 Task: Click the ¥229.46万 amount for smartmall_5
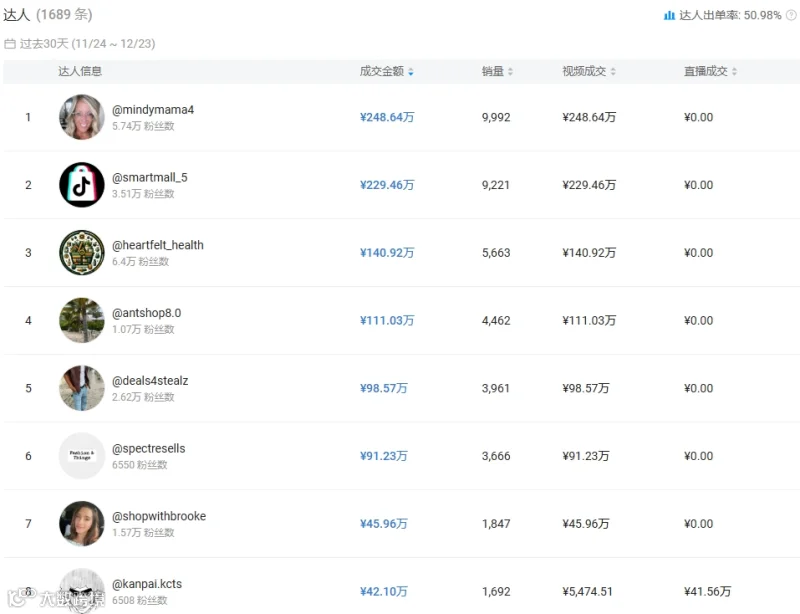click(x=387, y=185)
